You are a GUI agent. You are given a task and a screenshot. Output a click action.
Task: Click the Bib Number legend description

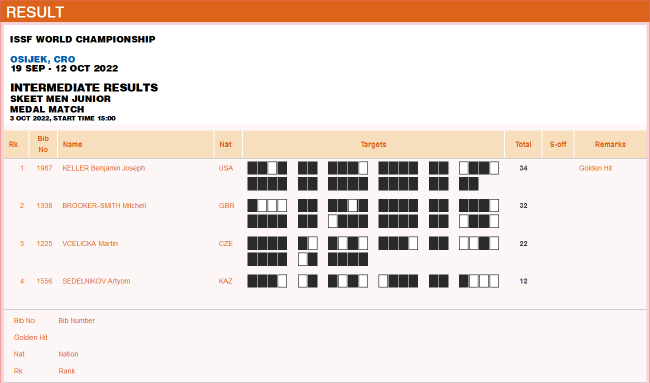(77, 320)
